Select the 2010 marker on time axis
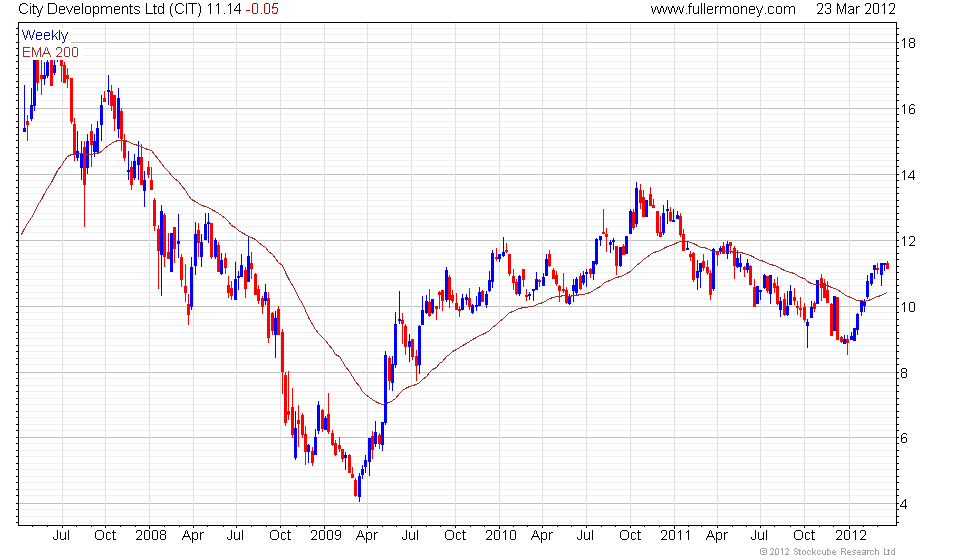The image size is (980, 560). (x=502, y=535)
